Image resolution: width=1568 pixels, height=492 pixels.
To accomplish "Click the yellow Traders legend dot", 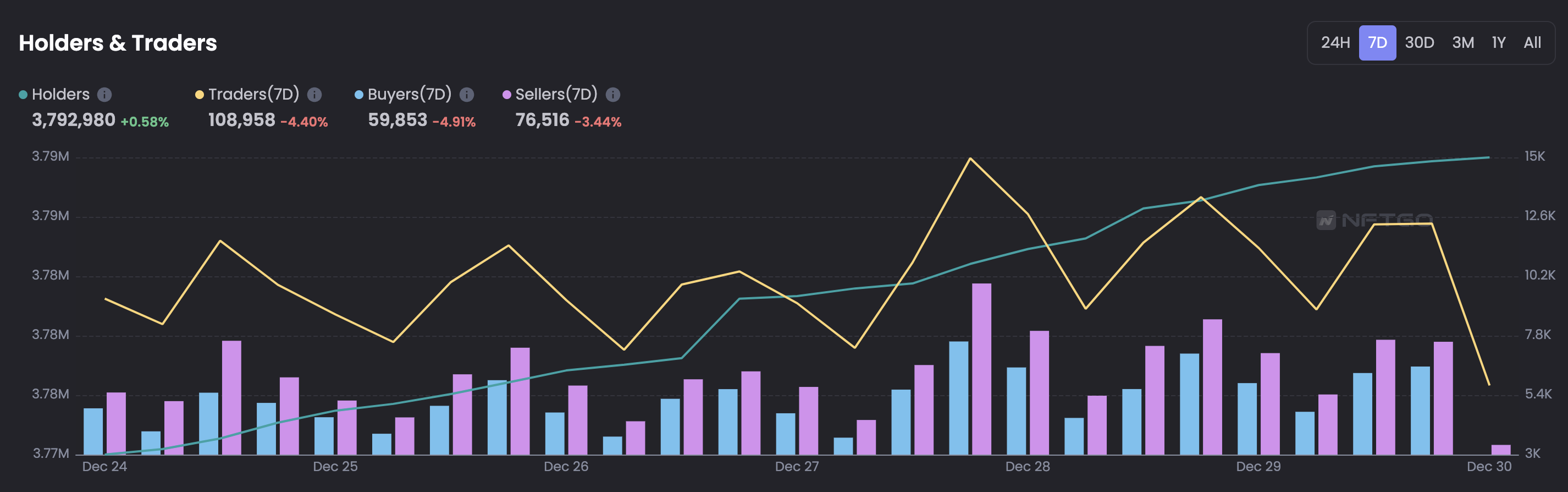I will click(199, 95).
